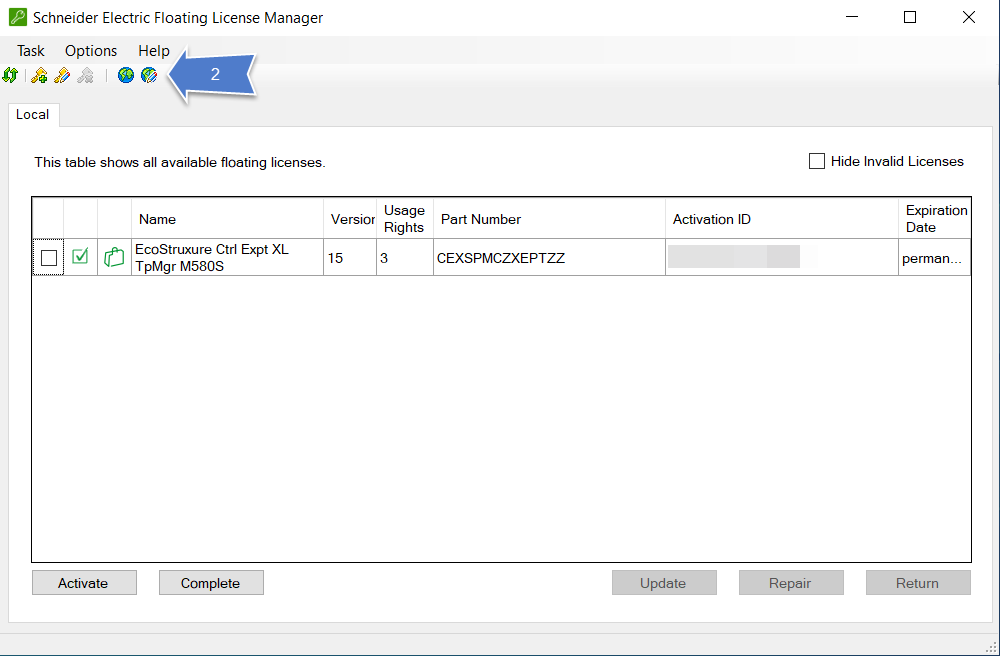Click the green briefcase icon in license row
The width and height of the screenshot is (1000, 656).
(114, 257)
